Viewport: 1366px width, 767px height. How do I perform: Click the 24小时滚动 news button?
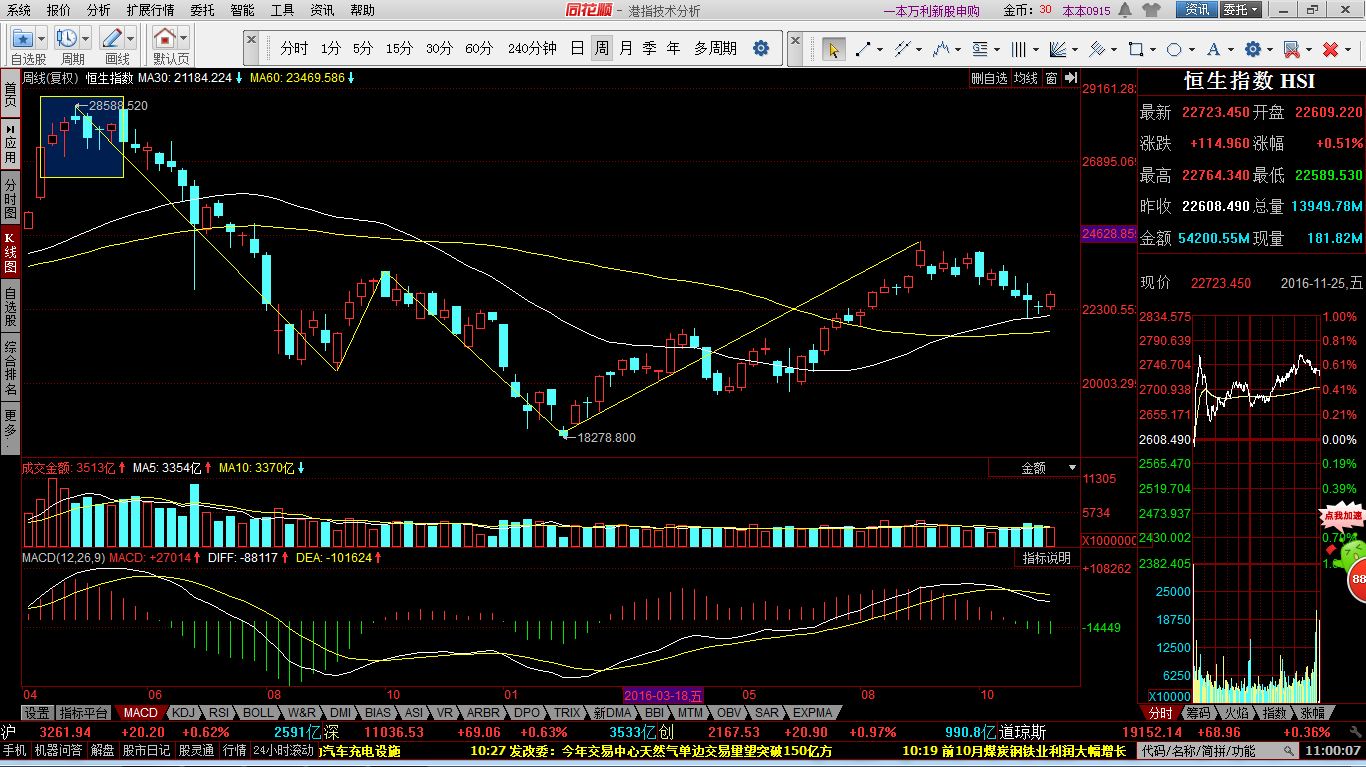tap(283, 750)
